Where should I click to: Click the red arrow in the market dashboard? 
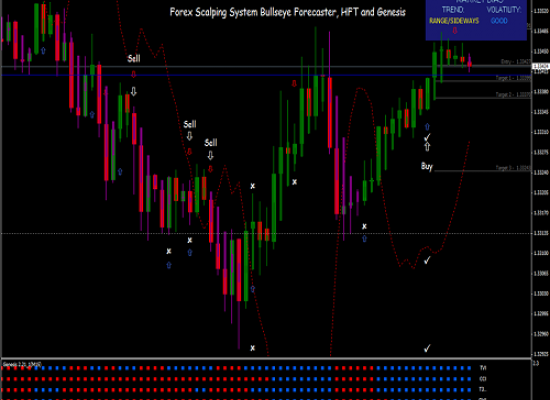[x=455, y=31]
